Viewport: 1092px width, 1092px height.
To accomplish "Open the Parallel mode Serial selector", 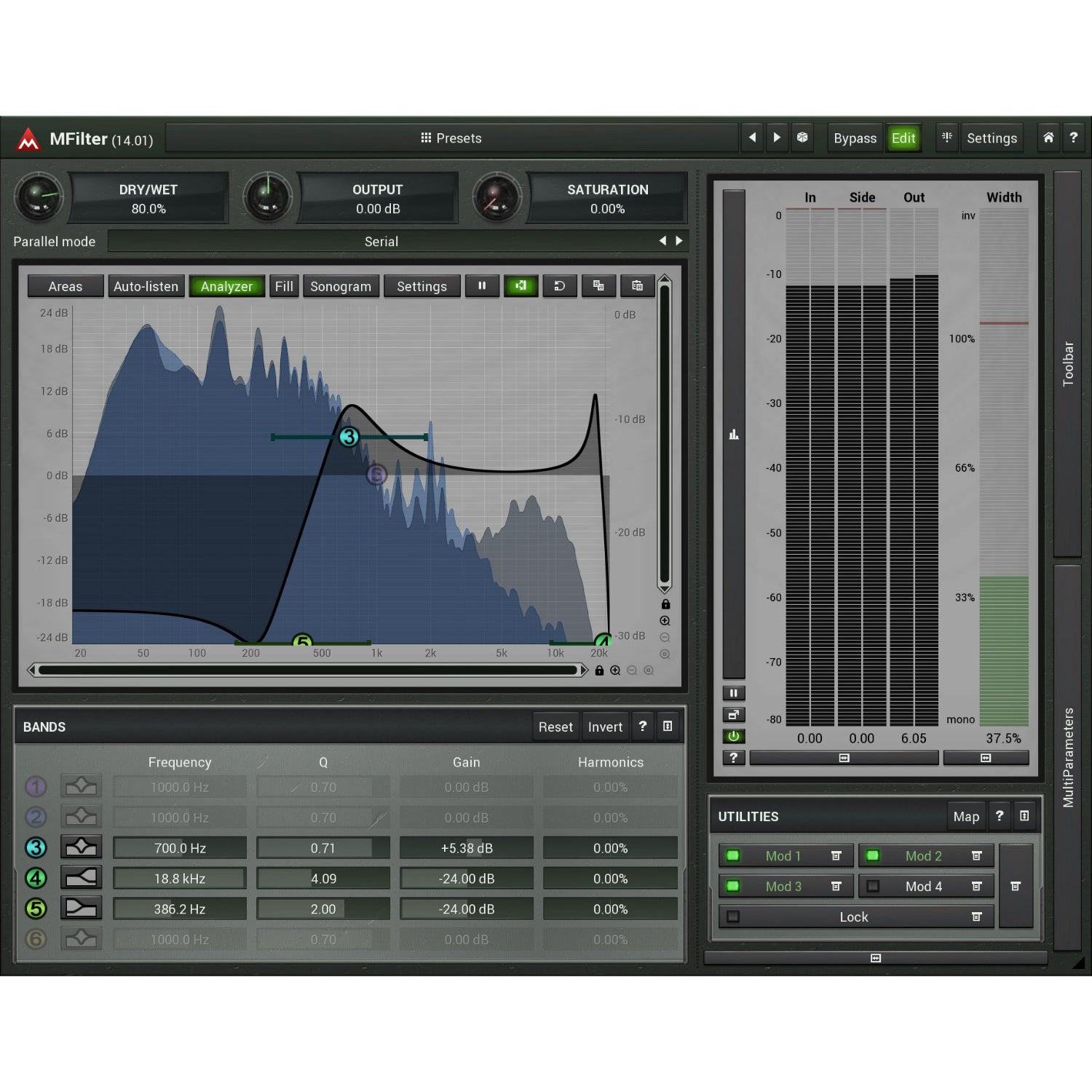I will pyautogui.click(x=381, y=241).
